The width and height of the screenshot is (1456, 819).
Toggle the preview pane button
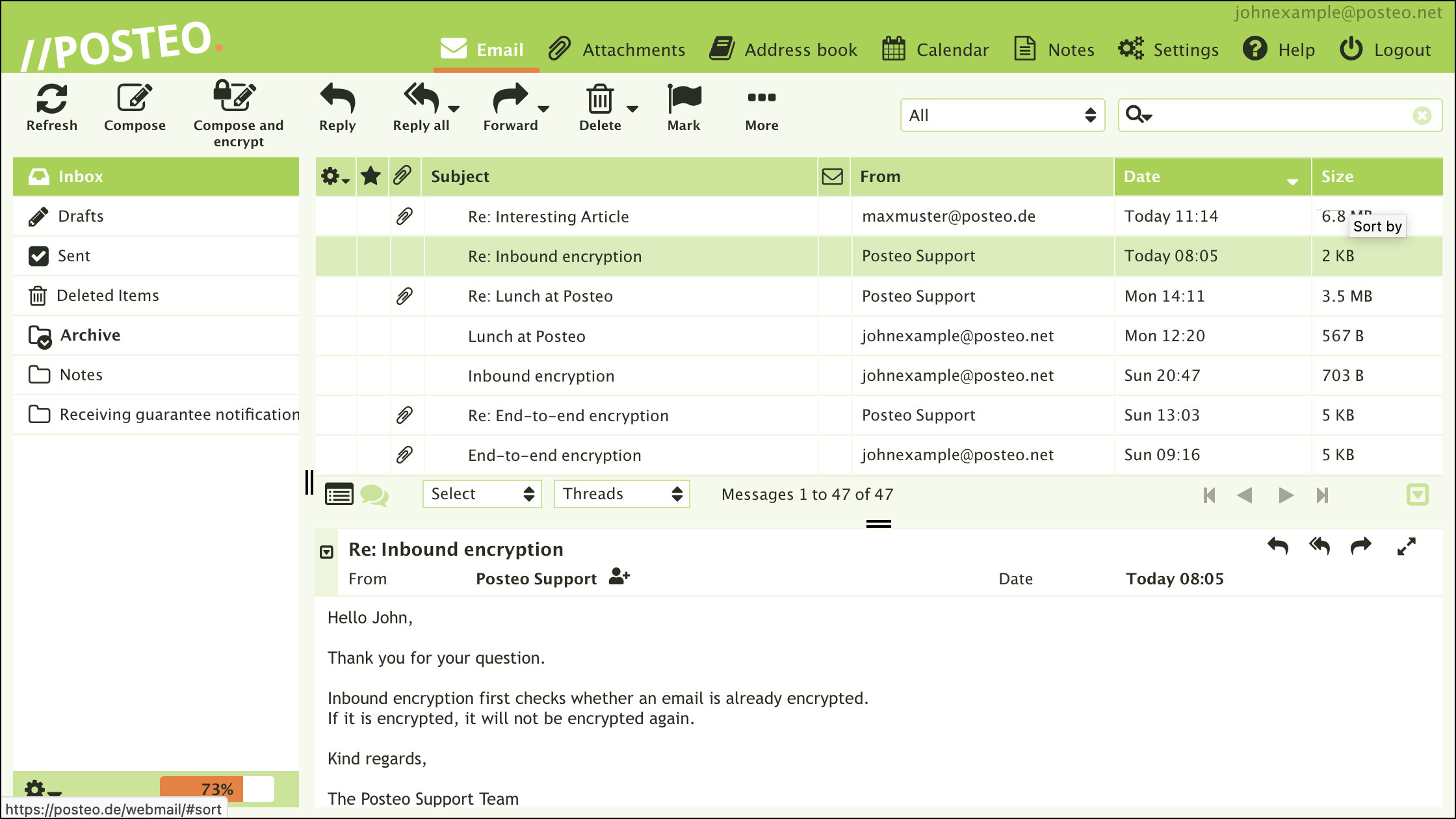coord(1418,495)
